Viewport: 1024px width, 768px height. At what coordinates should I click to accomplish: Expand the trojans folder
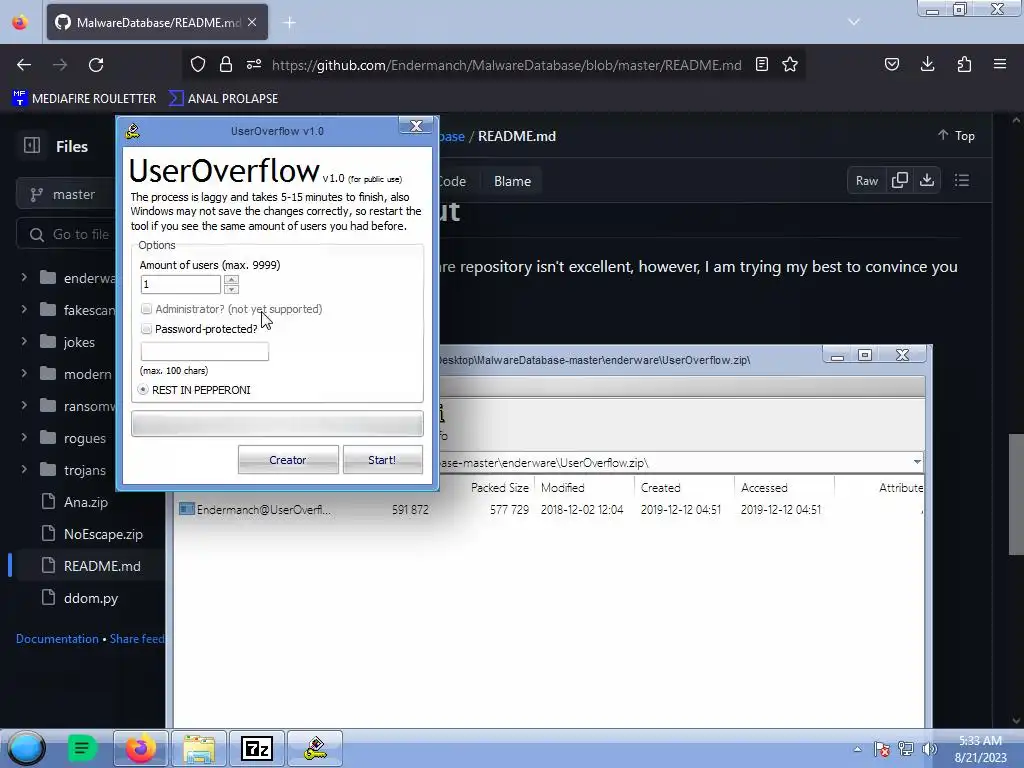(x=24, y=470)
